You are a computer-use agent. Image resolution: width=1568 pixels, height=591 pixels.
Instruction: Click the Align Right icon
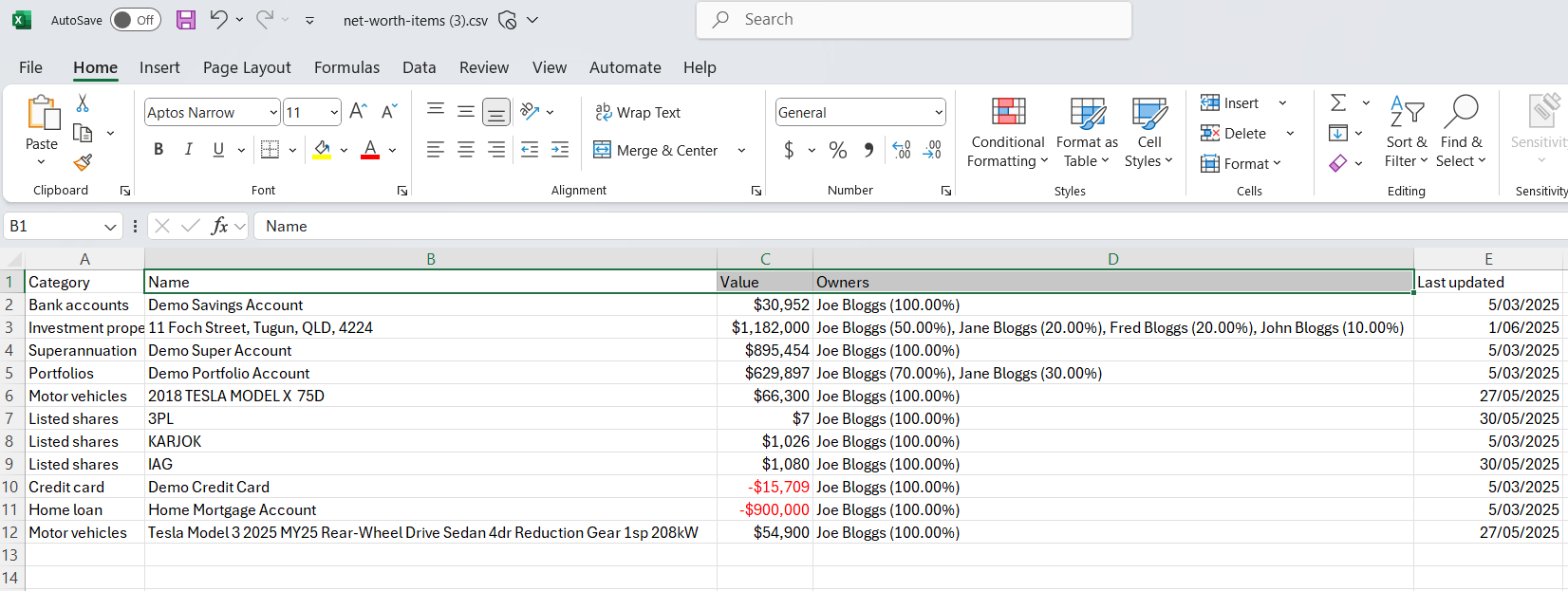point(496,149)
